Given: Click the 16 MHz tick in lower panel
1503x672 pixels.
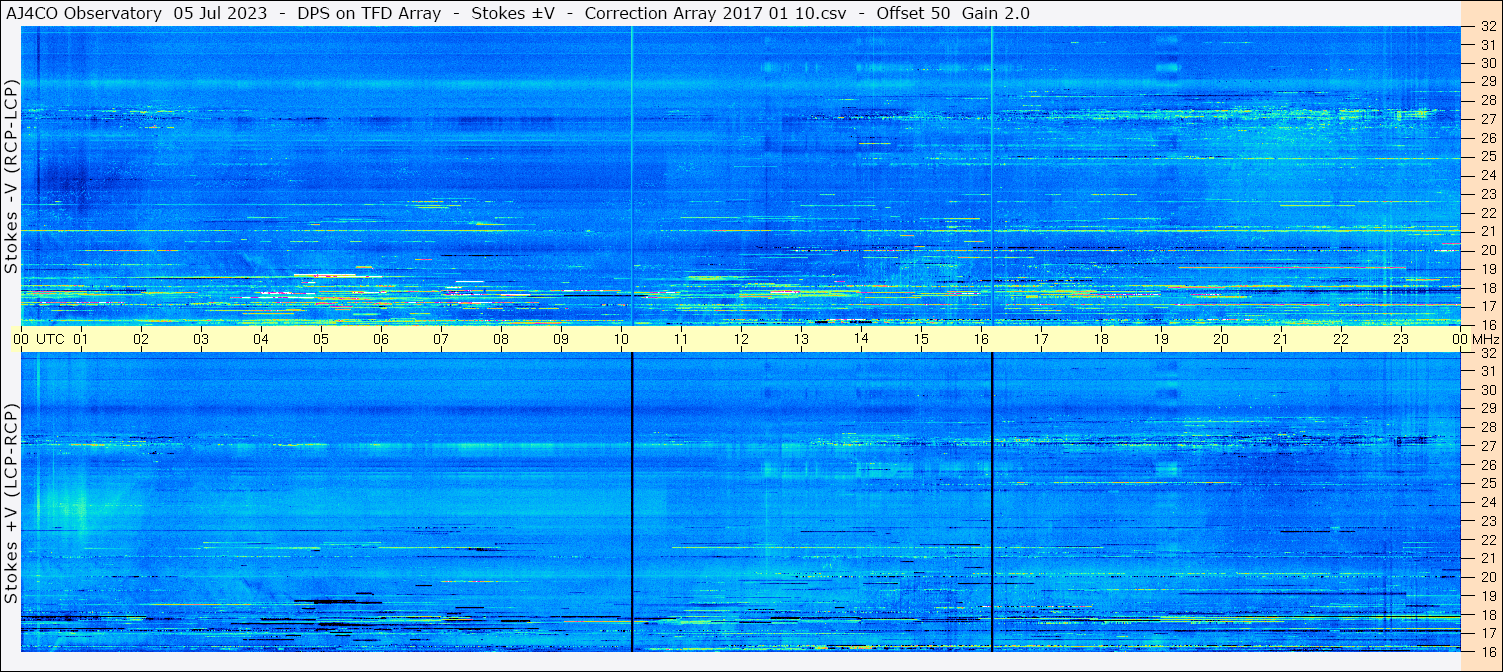Looking at the screenshot, I should (x=1488, y=651).
